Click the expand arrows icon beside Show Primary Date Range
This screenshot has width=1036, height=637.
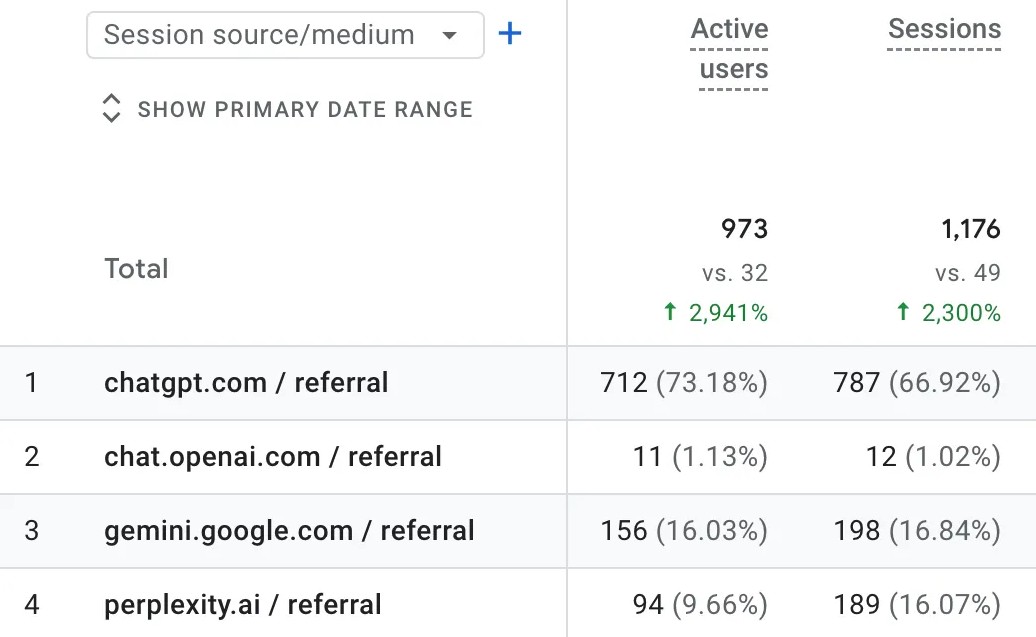coord(112,109)
